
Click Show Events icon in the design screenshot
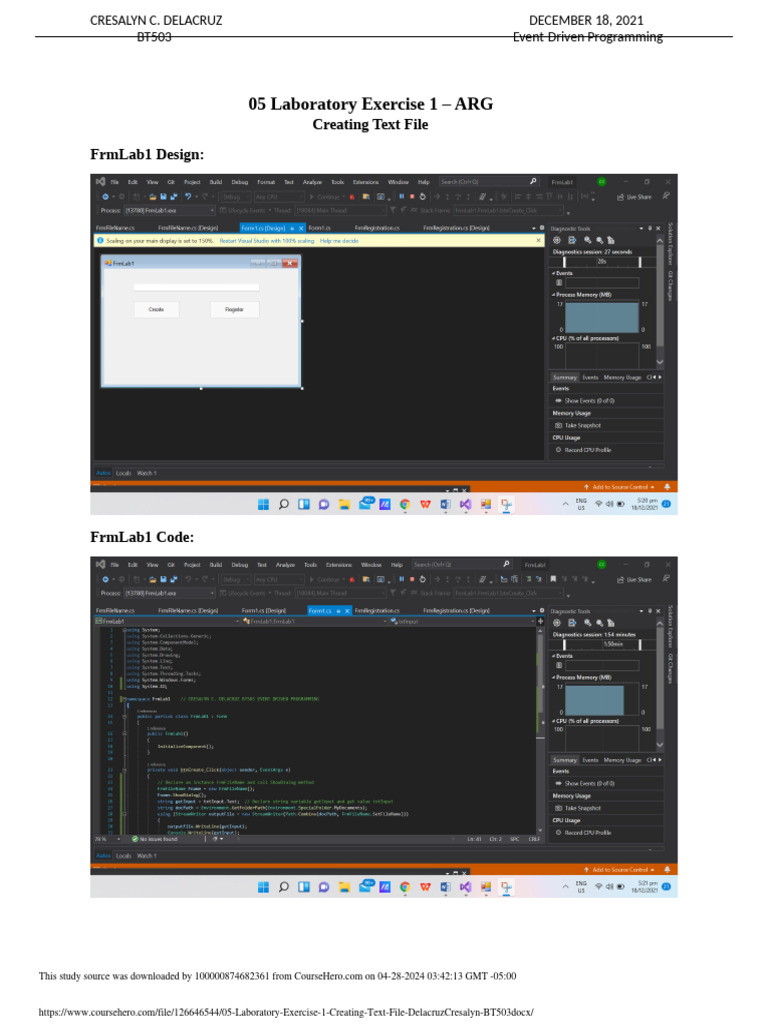pos(558,400)
